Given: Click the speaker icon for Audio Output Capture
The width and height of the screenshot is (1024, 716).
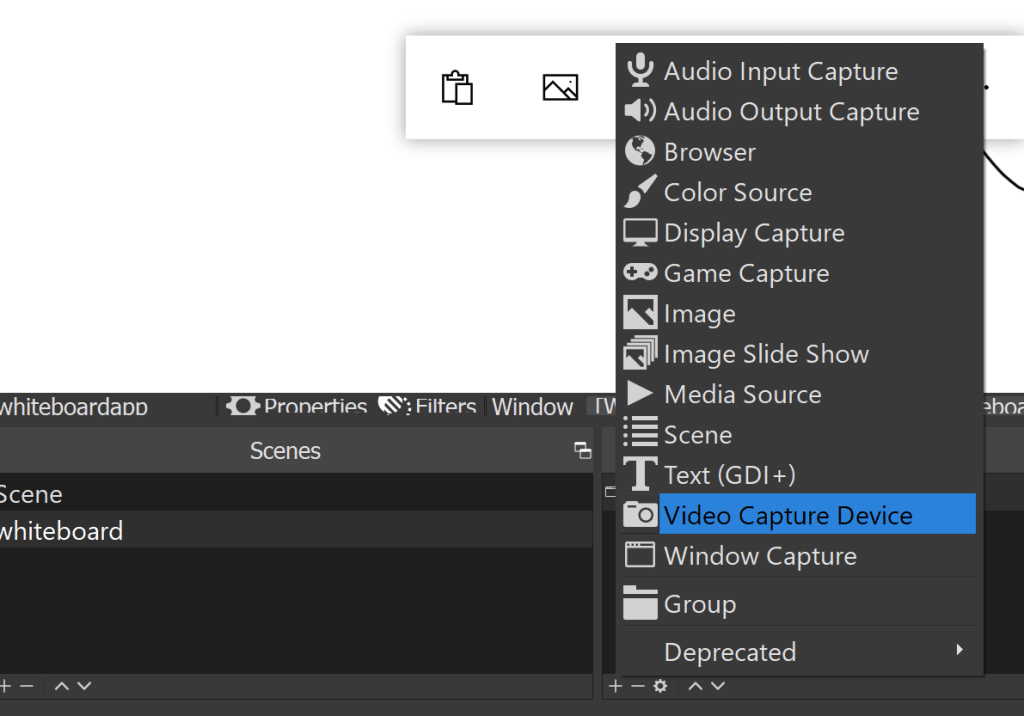Looking at the screenshot, I should (640, 111).
